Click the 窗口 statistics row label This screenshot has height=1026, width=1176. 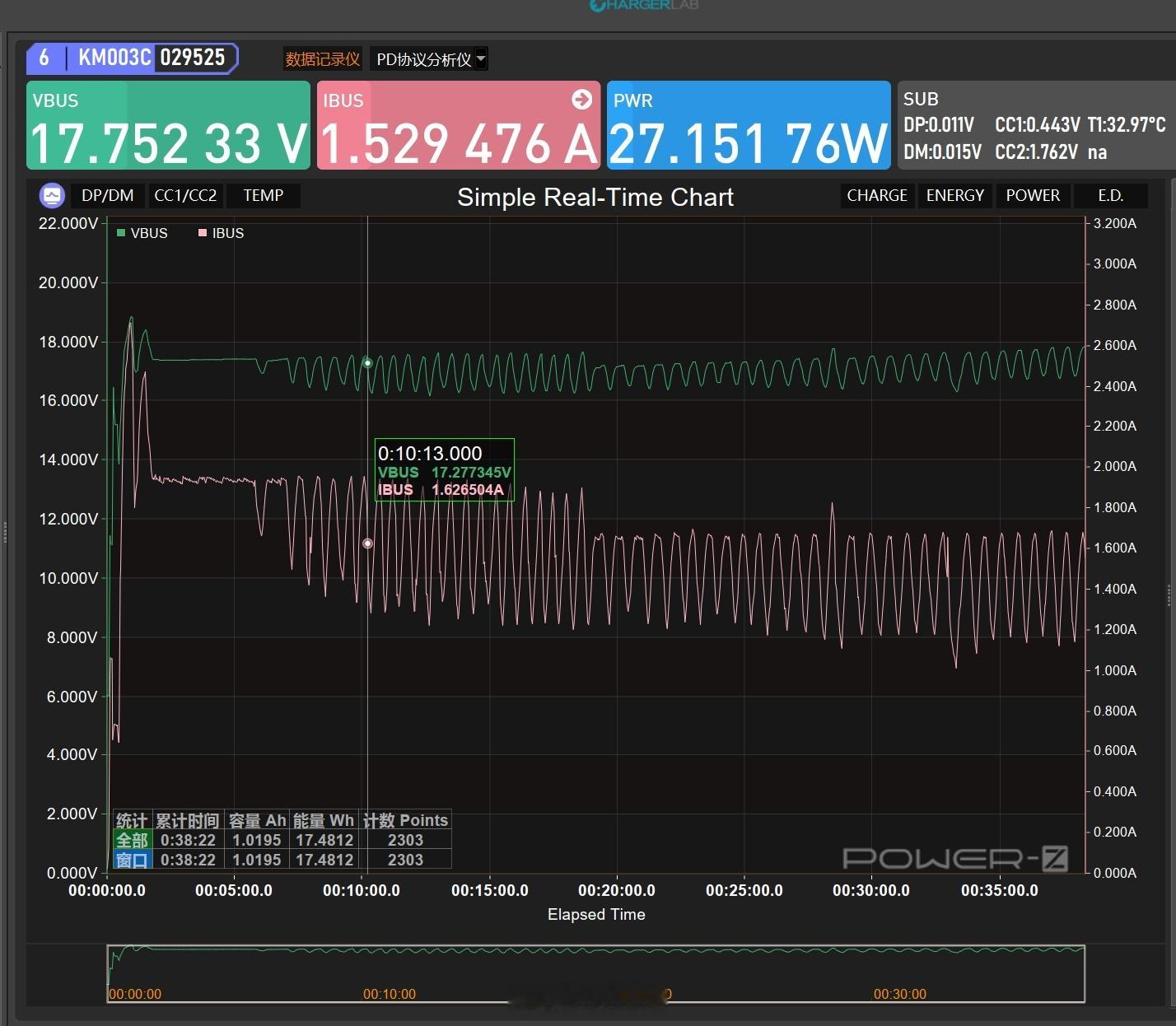(x=132, y=860)
